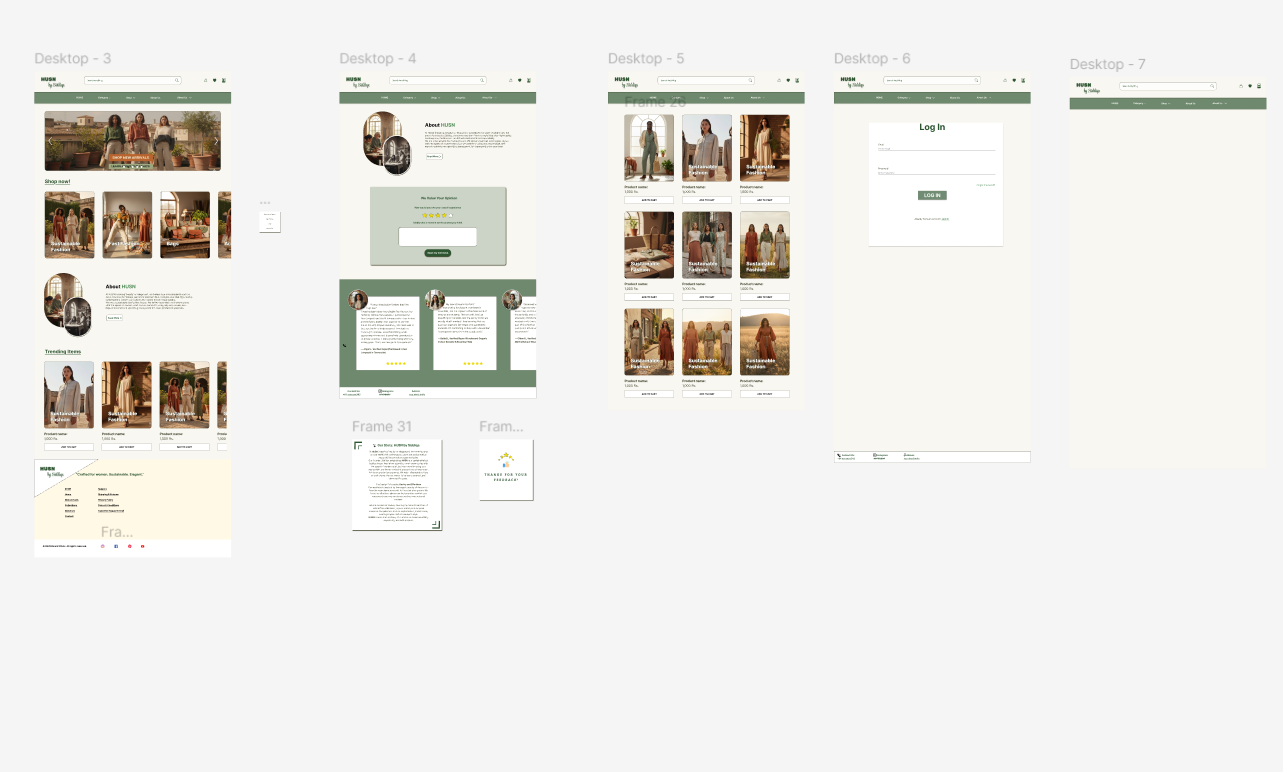The width and height of the screenshot is (1283, 772).
Task: Click the first rating star in feedback form
Action: point(424,215)
